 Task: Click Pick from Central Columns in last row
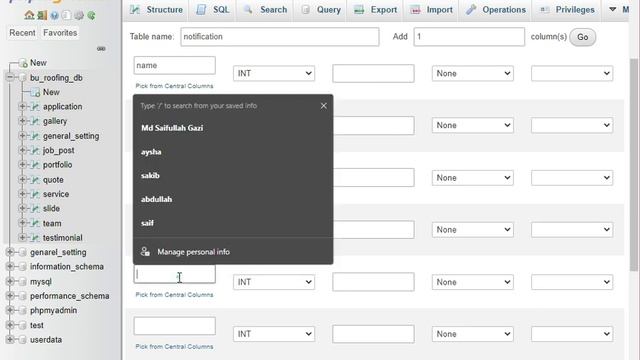pyautogui.click(x=174, y=347)
